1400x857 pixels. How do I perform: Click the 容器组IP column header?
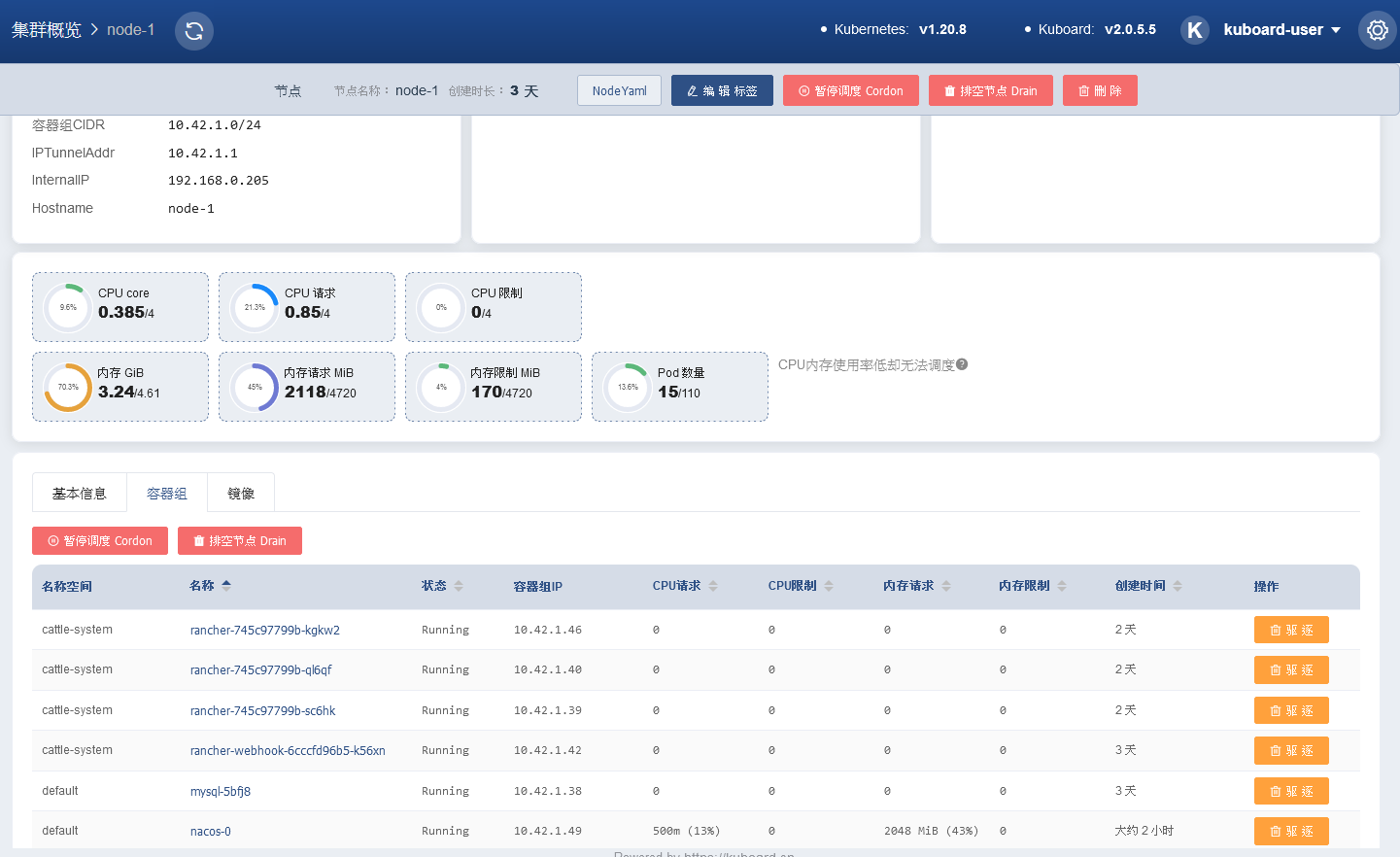point(538,586)
